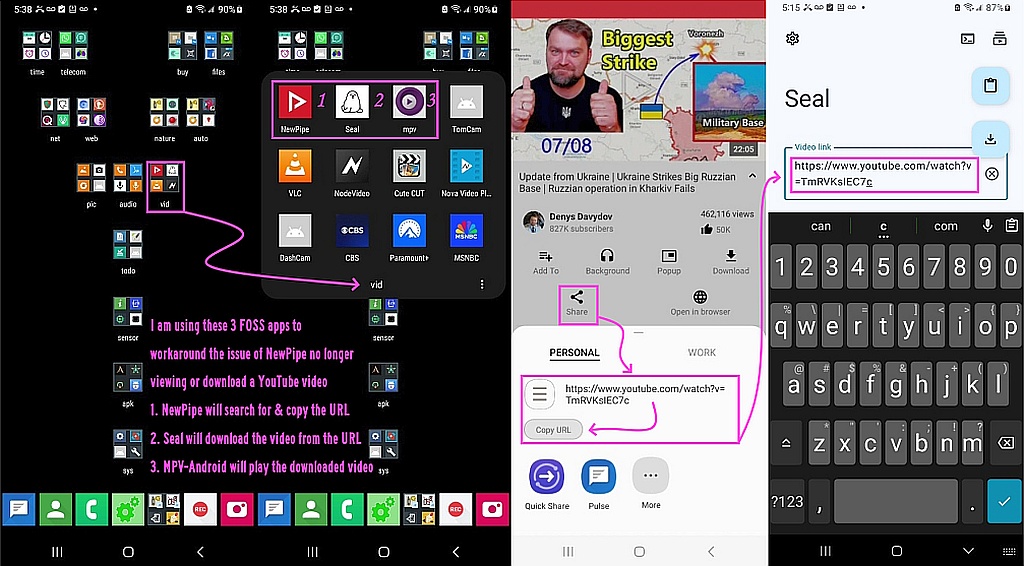This screenshot has height=566, width=1024.
Task: Open Seal terminal command icon
Action: (x=968, y=39)
